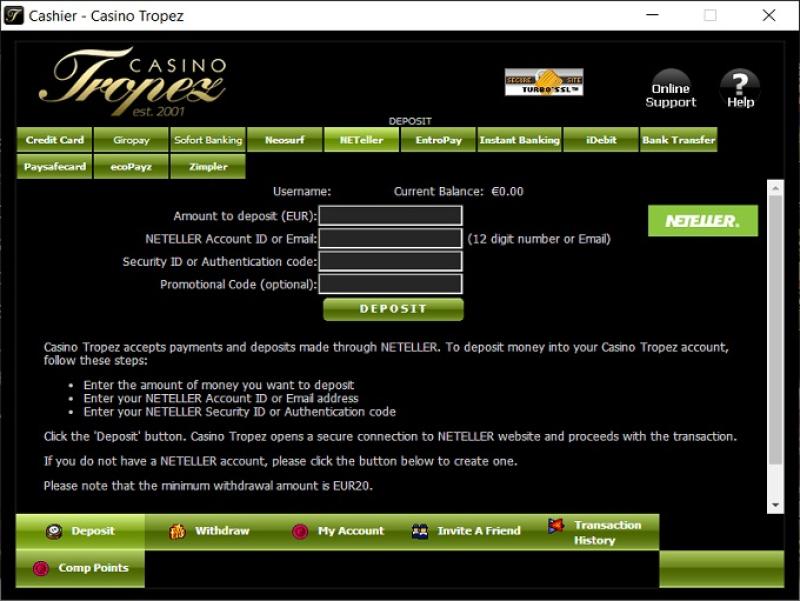Select Credit Card payment method
800x601 pixels.
click(55, 140)
